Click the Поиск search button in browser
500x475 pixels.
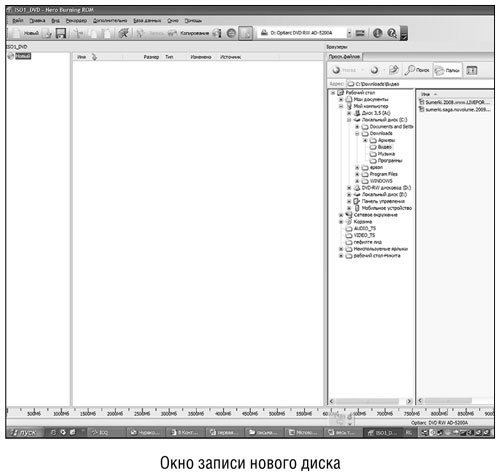[418, 70]
